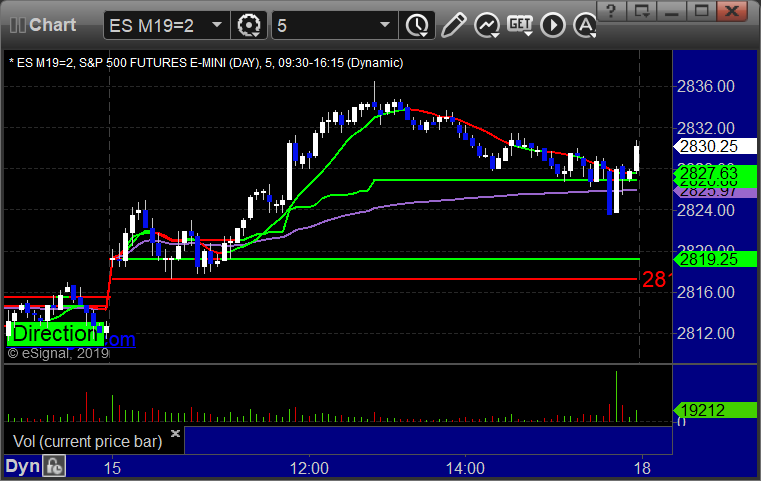The height and width of the screenshot is (481, 761).
Task: Start bar replay with the play button
Action: (x=553, y=25)
